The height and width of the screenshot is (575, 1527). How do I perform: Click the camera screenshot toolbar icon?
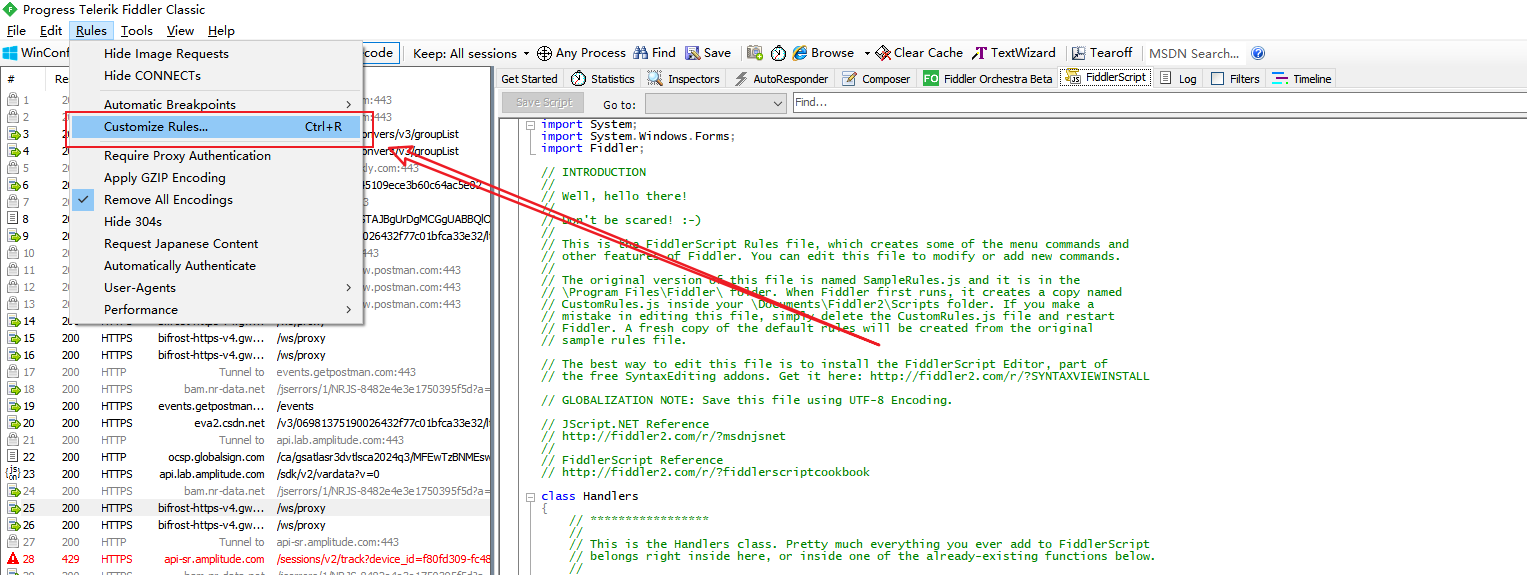[x=755, y=53]
